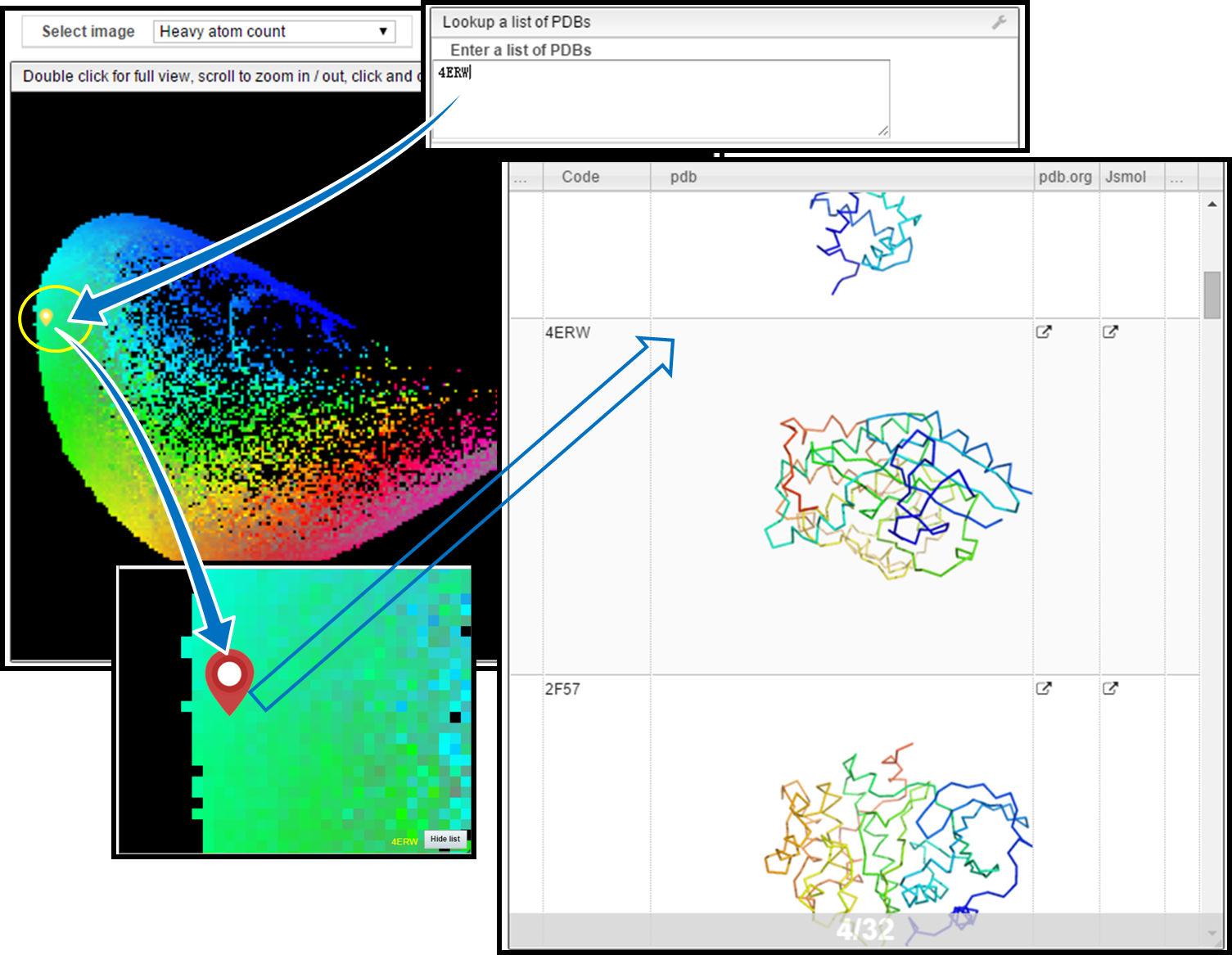Click dropdown arrow beside Heavy atom count
The image size is (1232, 955).
point(382,32)
